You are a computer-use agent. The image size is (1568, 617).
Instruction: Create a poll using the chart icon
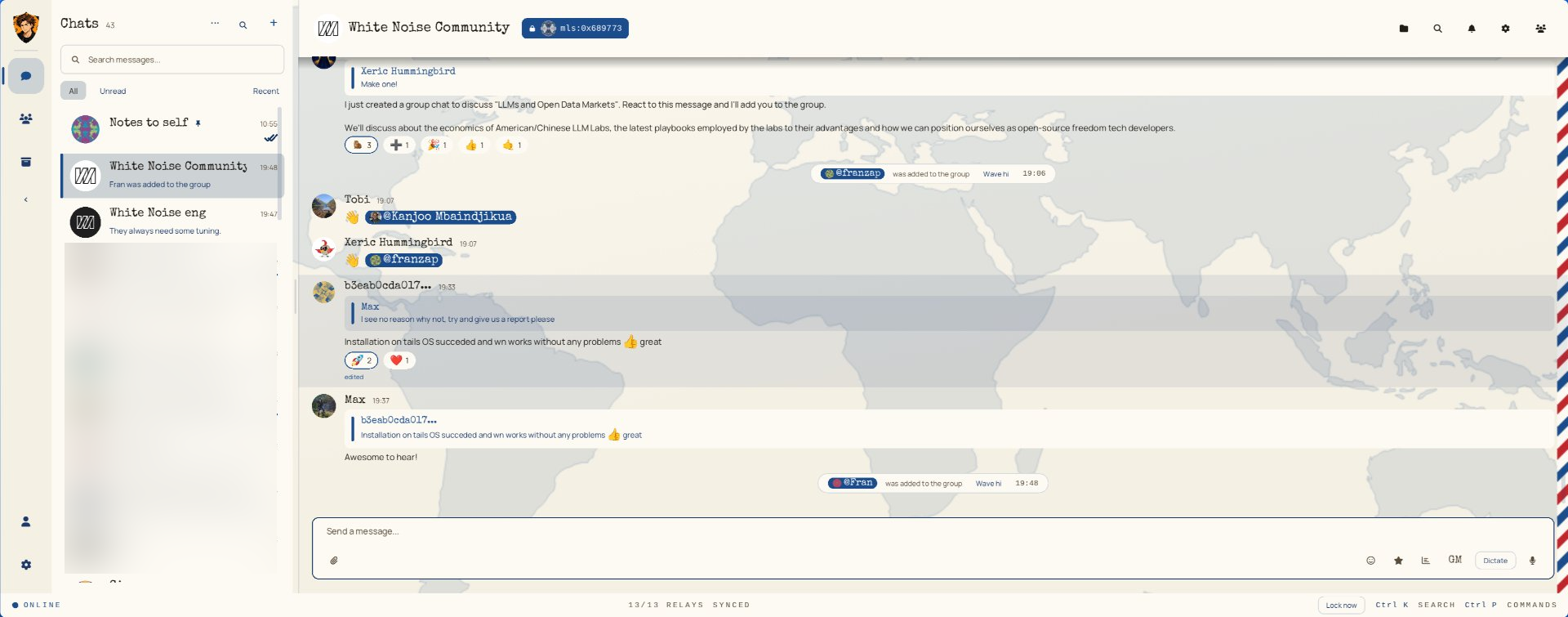pos(1425,561)
